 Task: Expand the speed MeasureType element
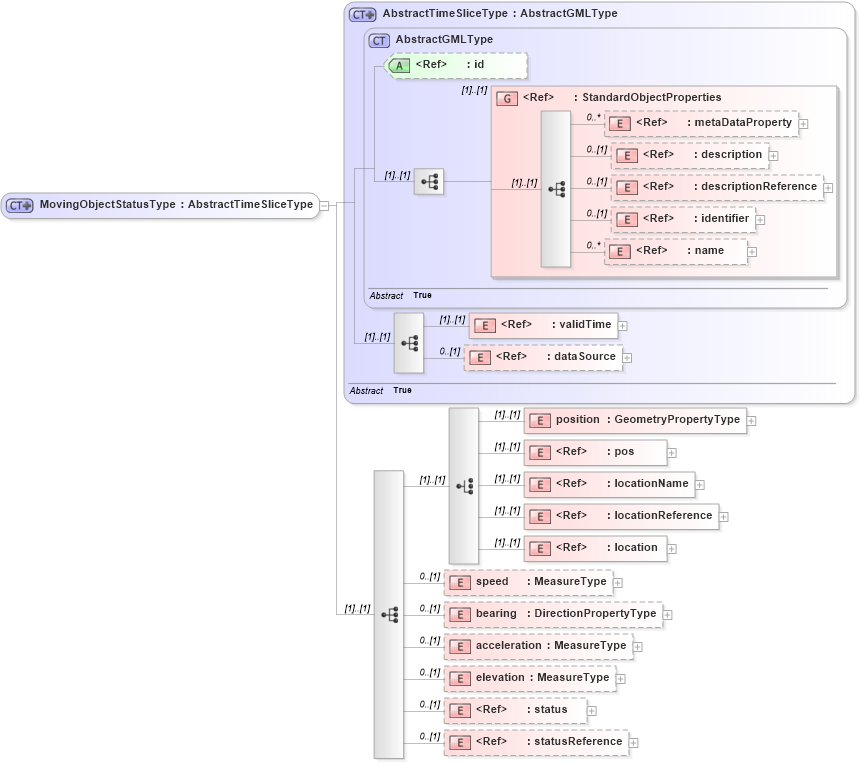617,583
